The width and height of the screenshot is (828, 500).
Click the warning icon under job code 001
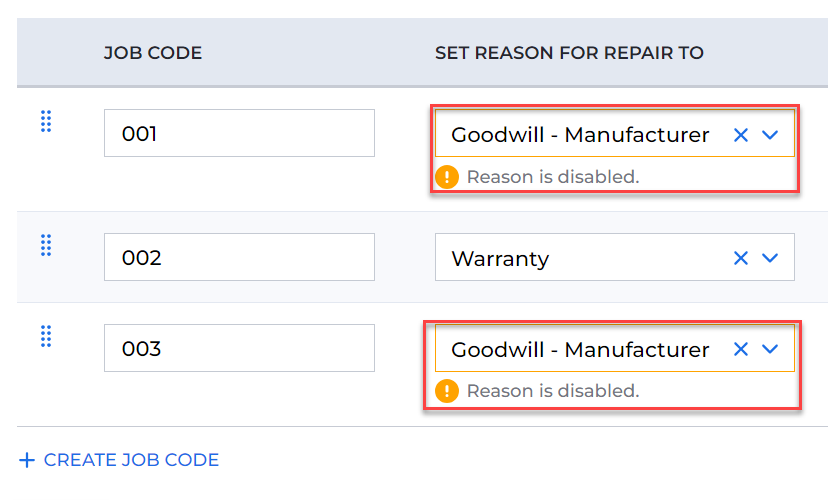pos(447,177)
